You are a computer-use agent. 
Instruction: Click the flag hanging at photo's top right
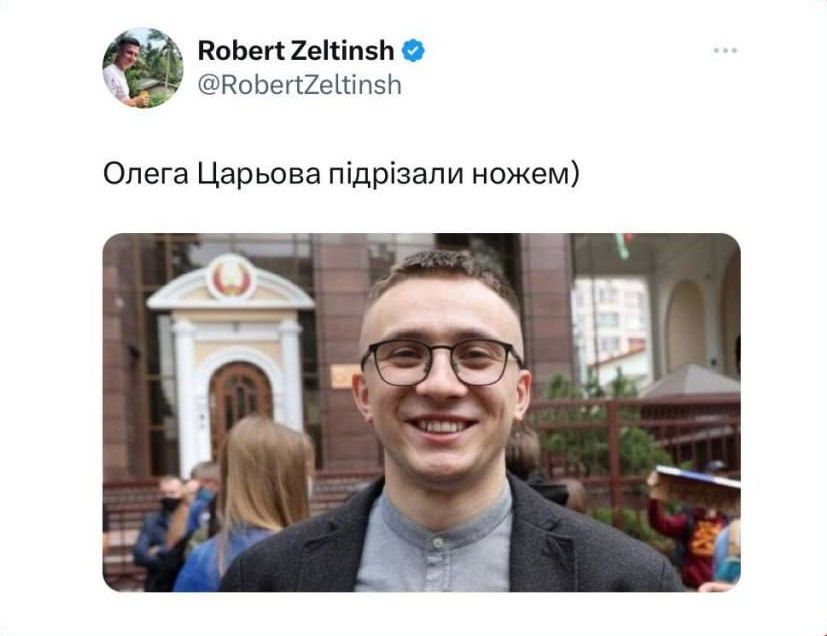(x=623, y=245)
